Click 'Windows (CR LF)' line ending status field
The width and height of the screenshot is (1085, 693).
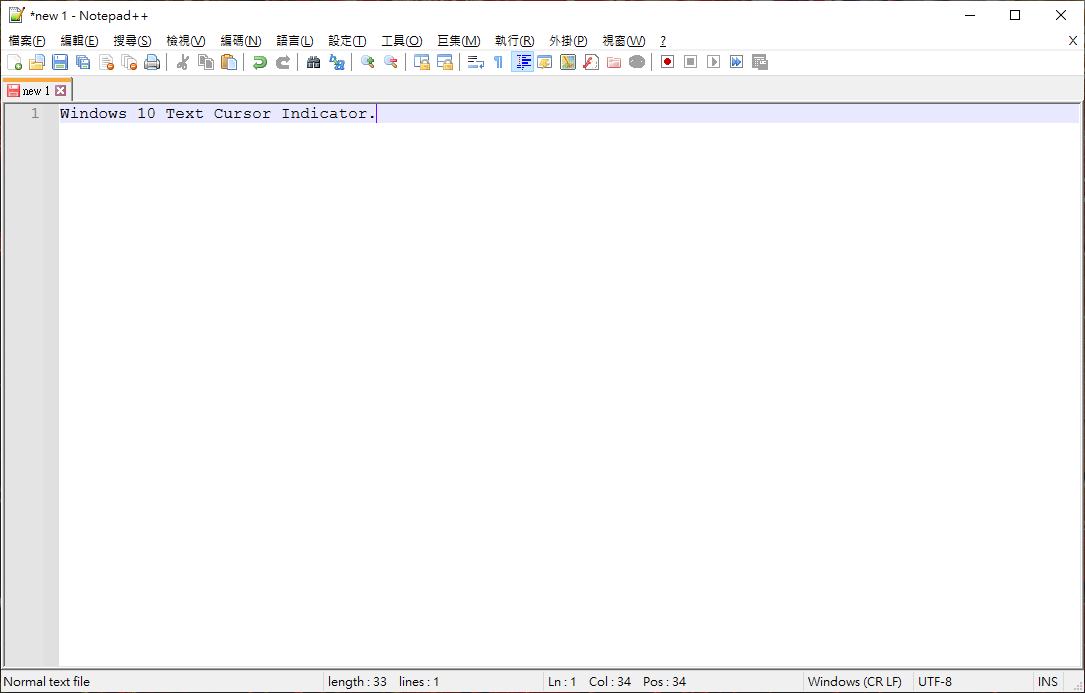click(855, 682)
